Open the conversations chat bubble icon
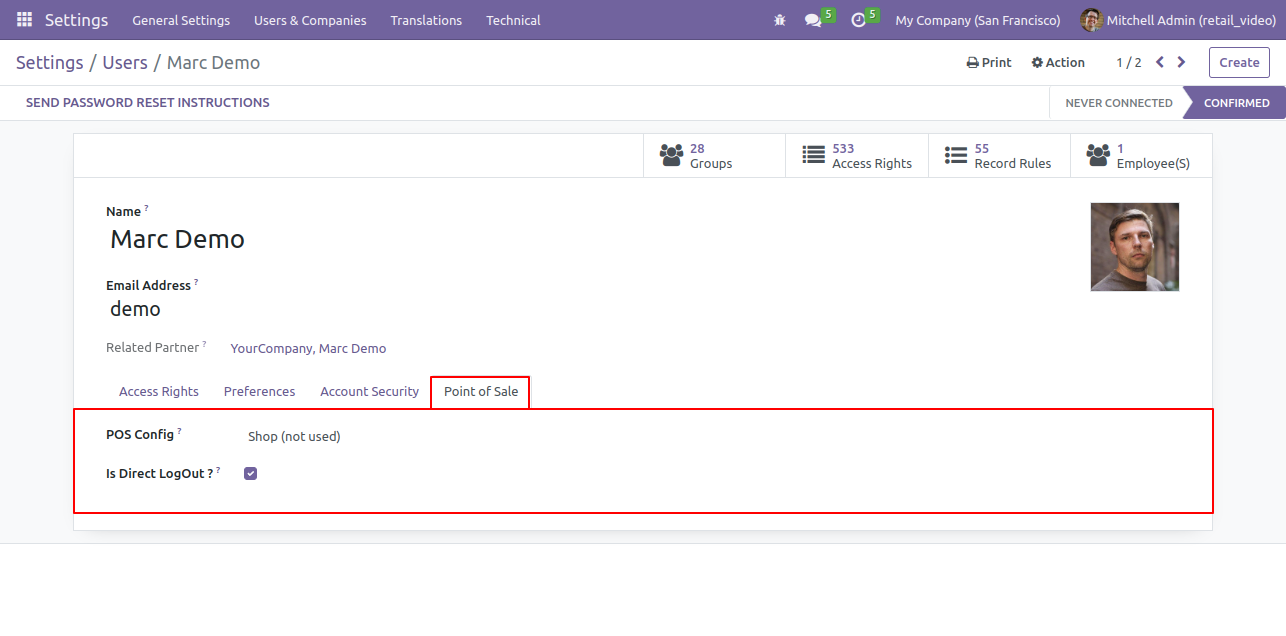This screenshot has width=1286, height=636. tap(813, 20)
